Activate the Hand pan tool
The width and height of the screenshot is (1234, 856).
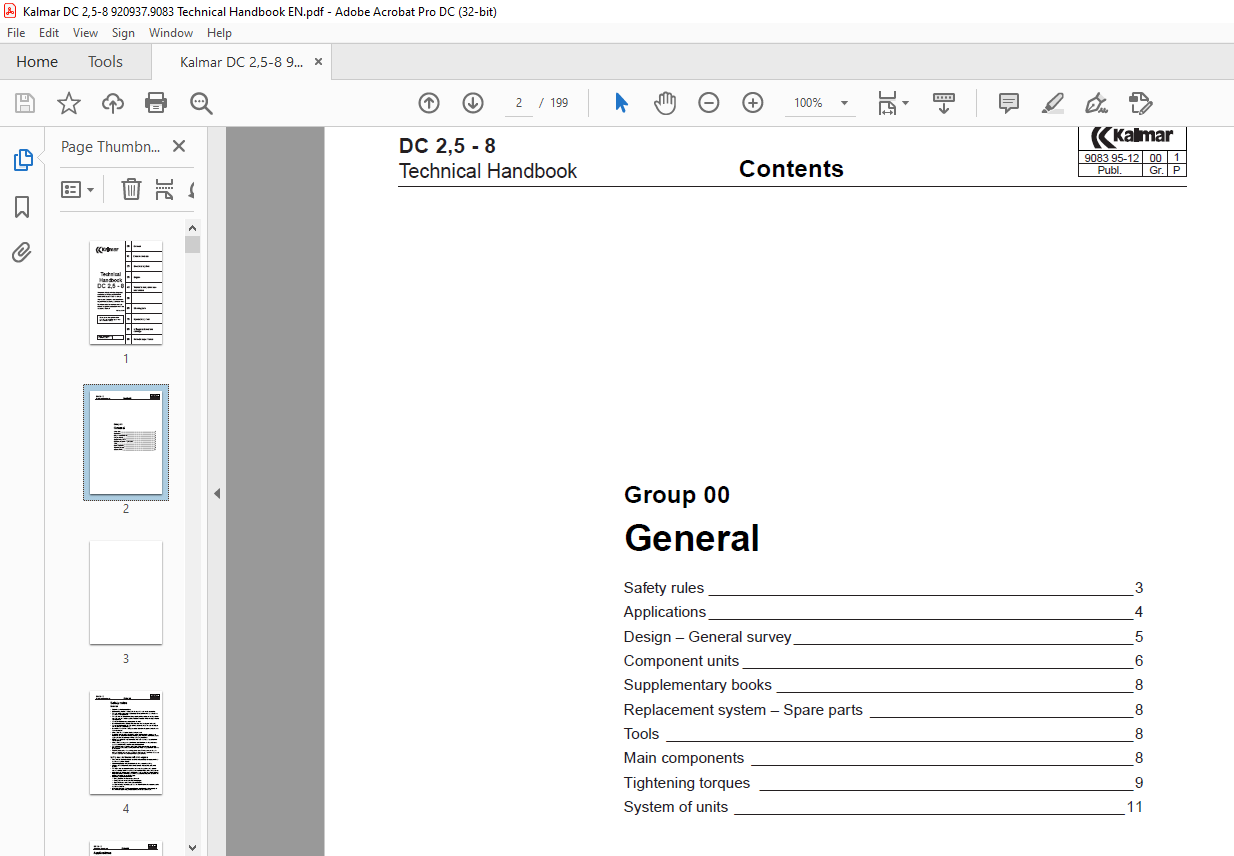pyautogui.click(x=665, y=103)
